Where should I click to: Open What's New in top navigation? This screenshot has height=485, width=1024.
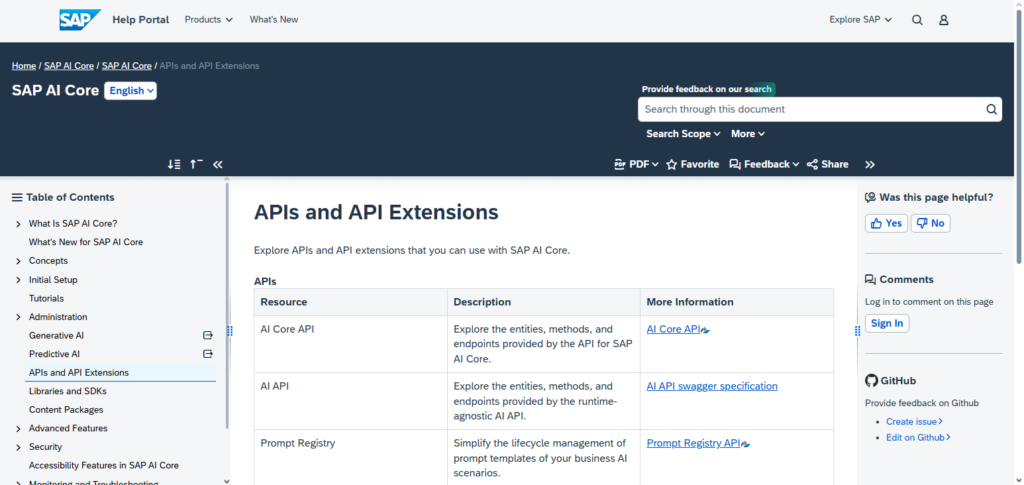tap(274, 20)
